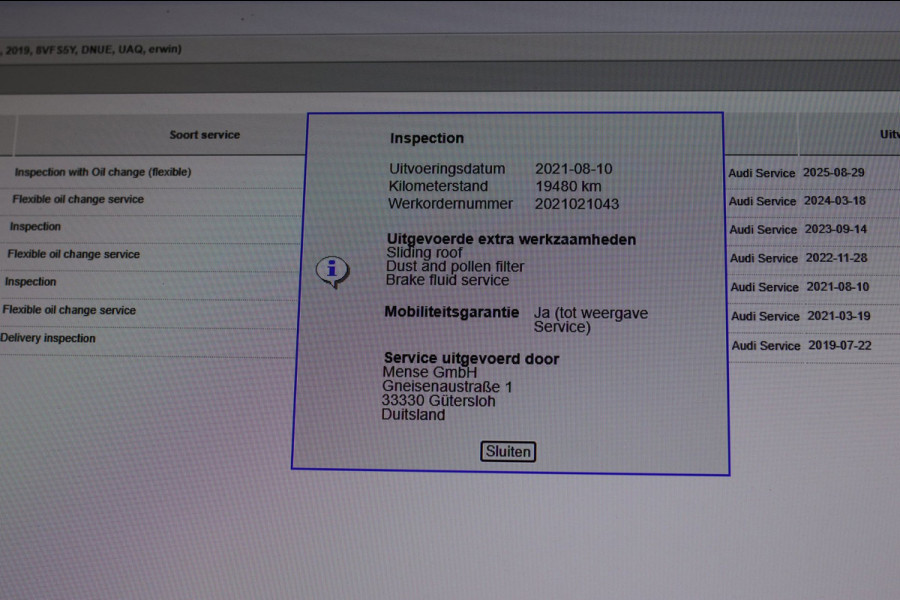Select the mileage value '19480 km'
The width and height of the screenshot is (900, 600).
568,187
